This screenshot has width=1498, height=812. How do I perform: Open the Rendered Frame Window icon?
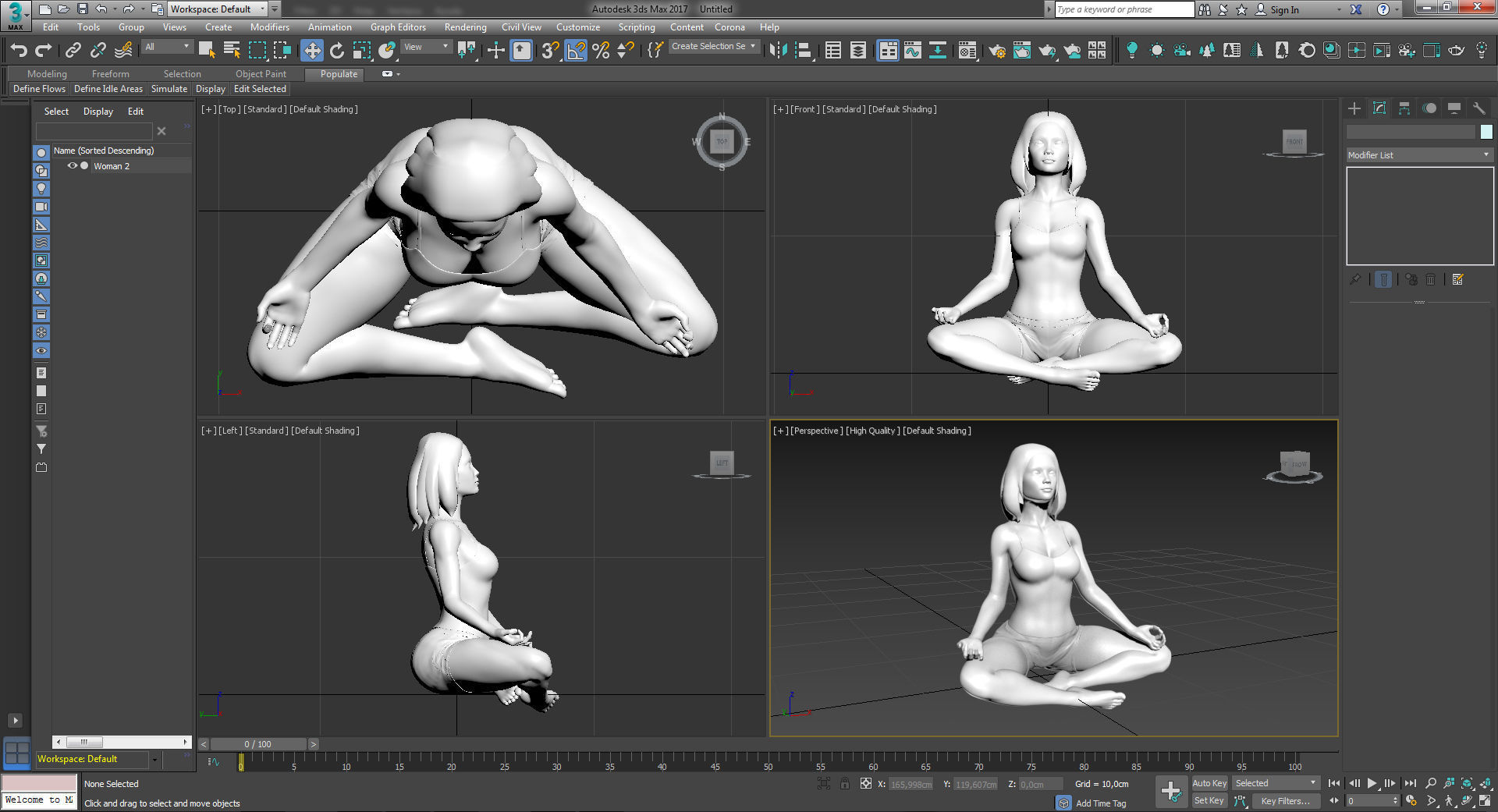[1022, 51]
